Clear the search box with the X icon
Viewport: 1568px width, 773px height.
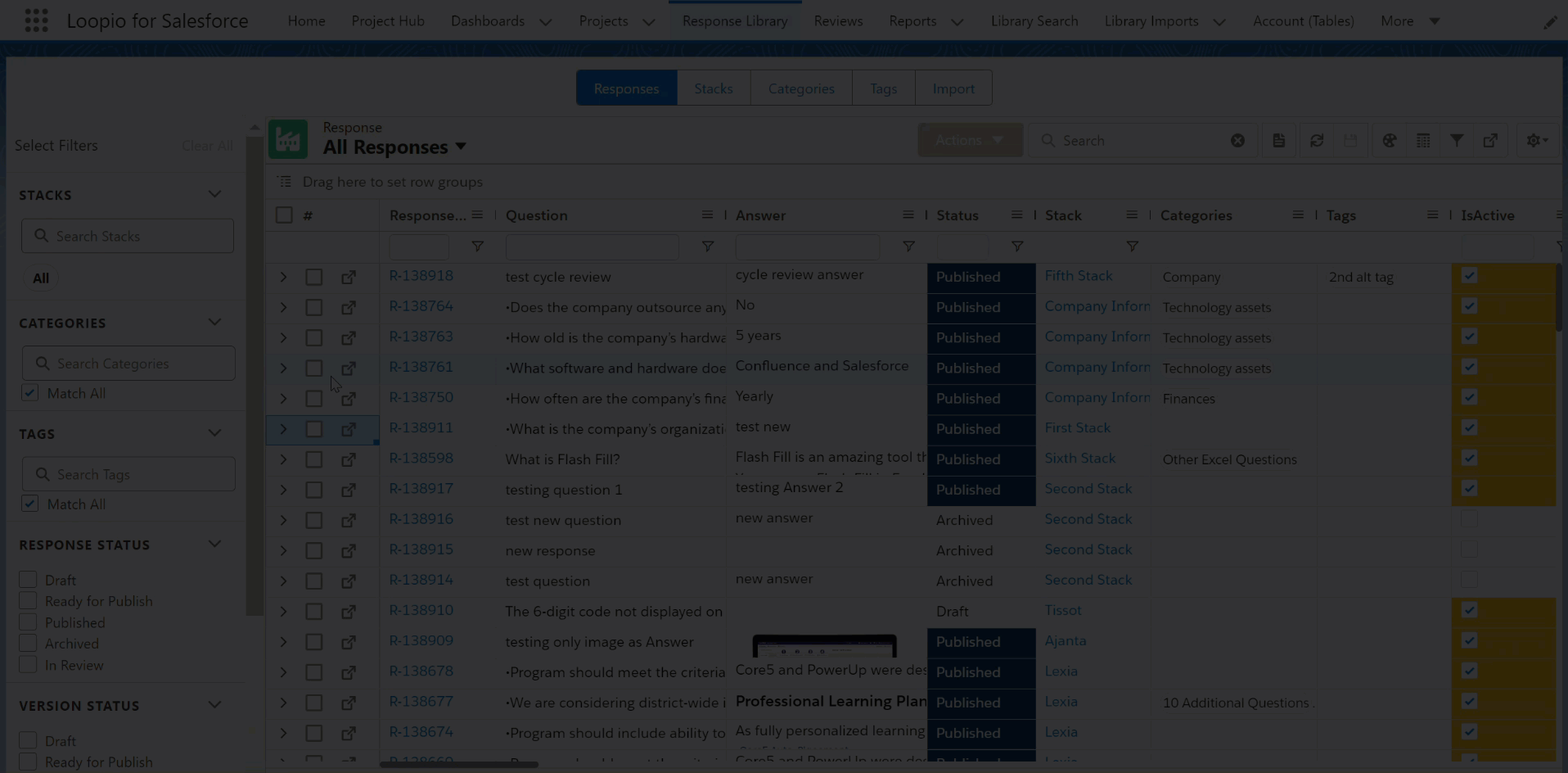click(1237, 141)
